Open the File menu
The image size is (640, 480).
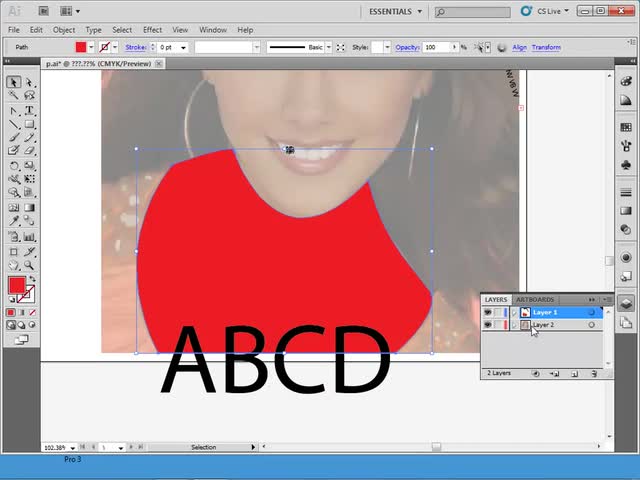13,30
